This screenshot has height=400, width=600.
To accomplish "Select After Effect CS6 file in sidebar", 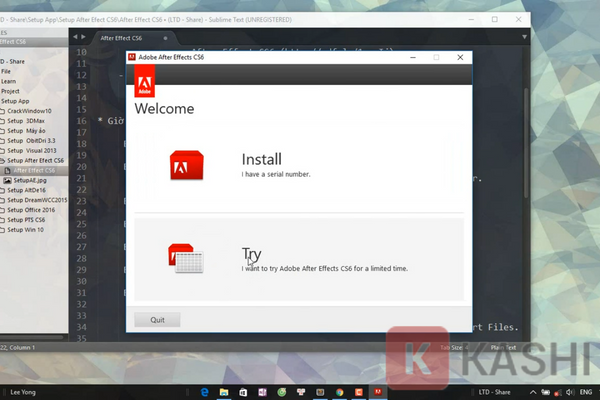I will pyautogui.click(x=34, y=170).
